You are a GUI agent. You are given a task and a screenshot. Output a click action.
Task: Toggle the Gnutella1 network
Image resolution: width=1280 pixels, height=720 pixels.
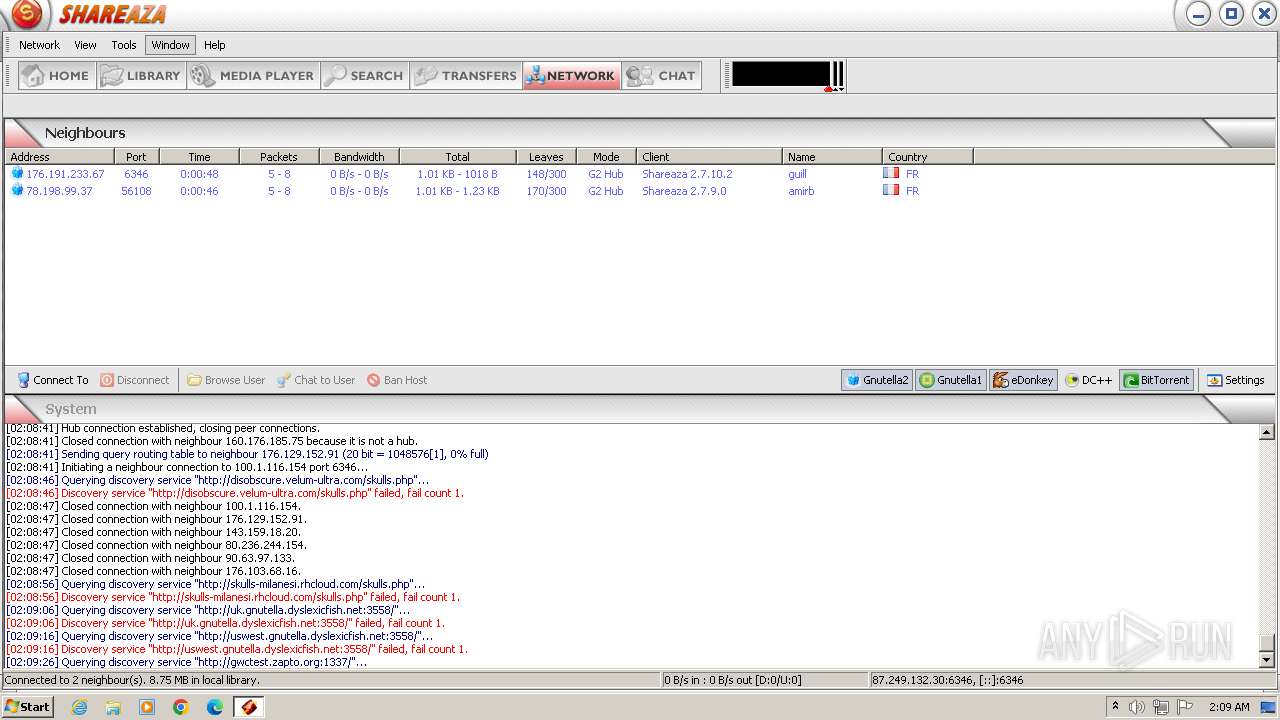point(951,380)
